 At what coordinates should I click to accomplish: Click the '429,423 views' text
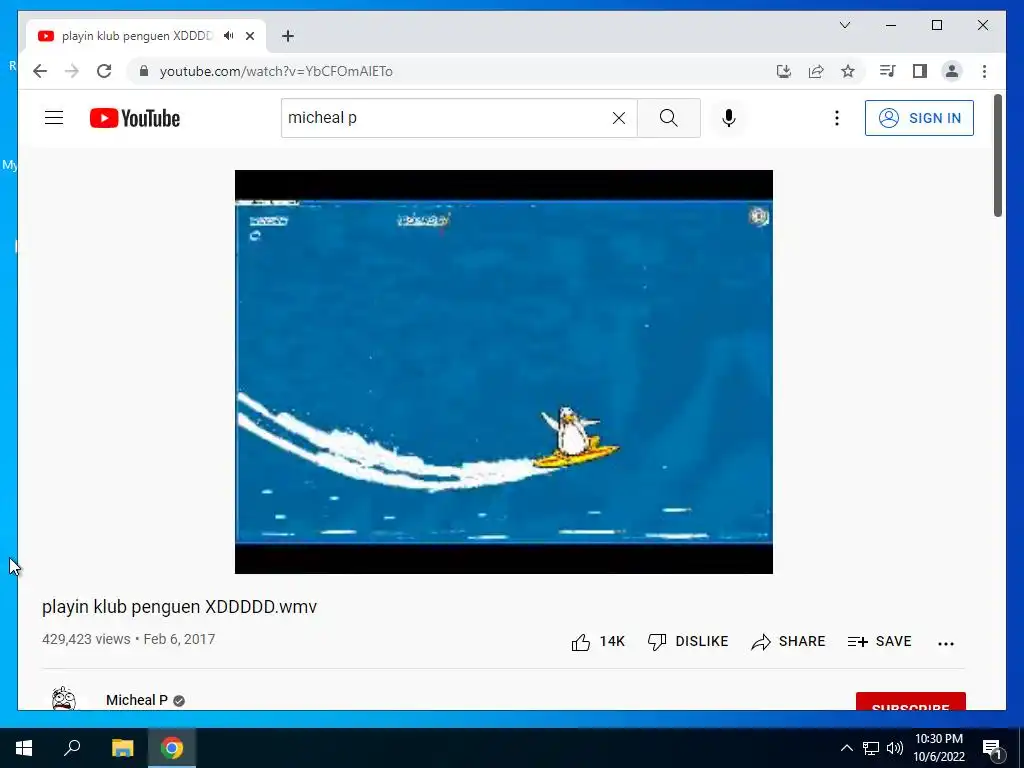point(86,639)
